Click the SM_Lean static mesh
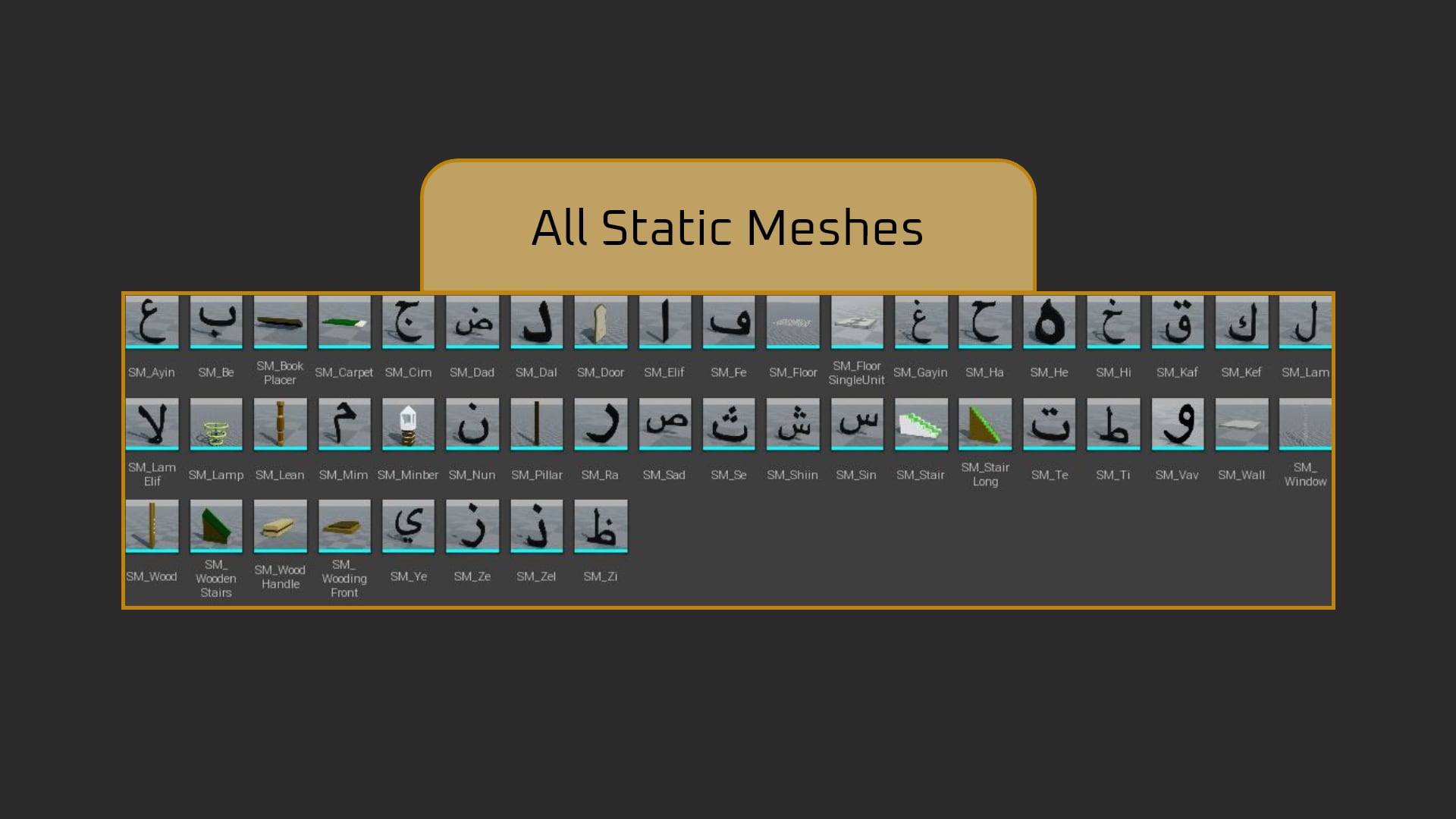Image resolution: width=1456 pixels, height=819 pixels. (280, 425)
